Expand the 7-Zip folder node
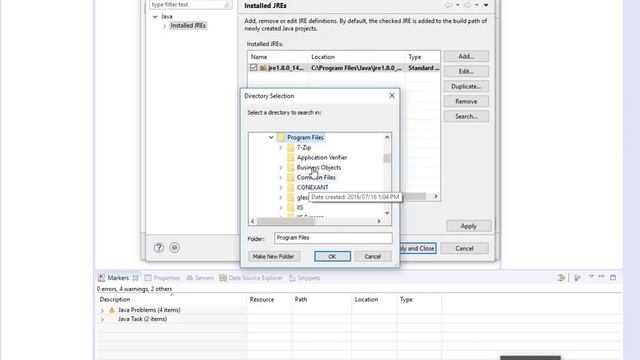Viewport: 640px width, 360px height. [x=281, y=147]
